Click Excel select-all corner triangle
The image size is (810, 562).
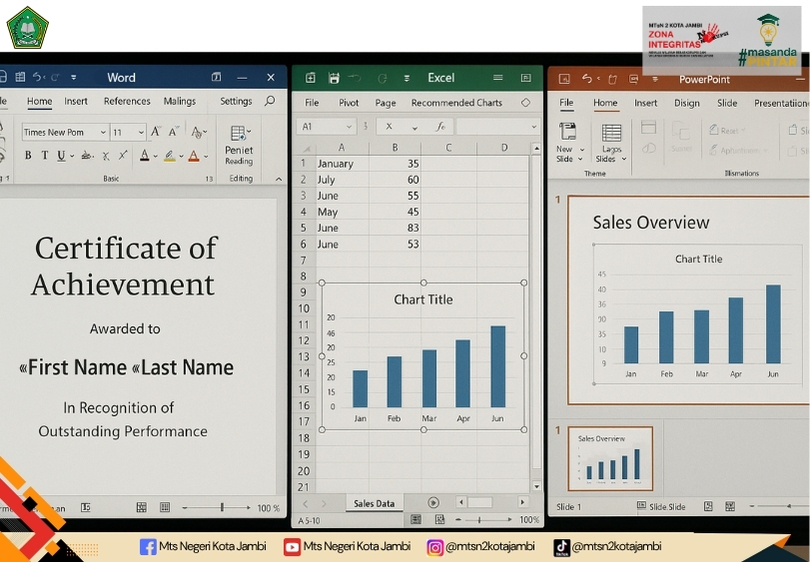click(x=306, y=148)
